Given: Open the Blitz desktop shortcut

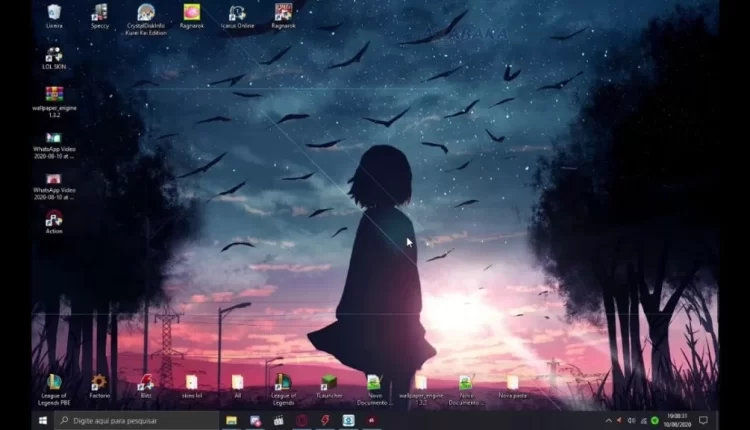Looking at the screenshot, I should click(146, 386).
